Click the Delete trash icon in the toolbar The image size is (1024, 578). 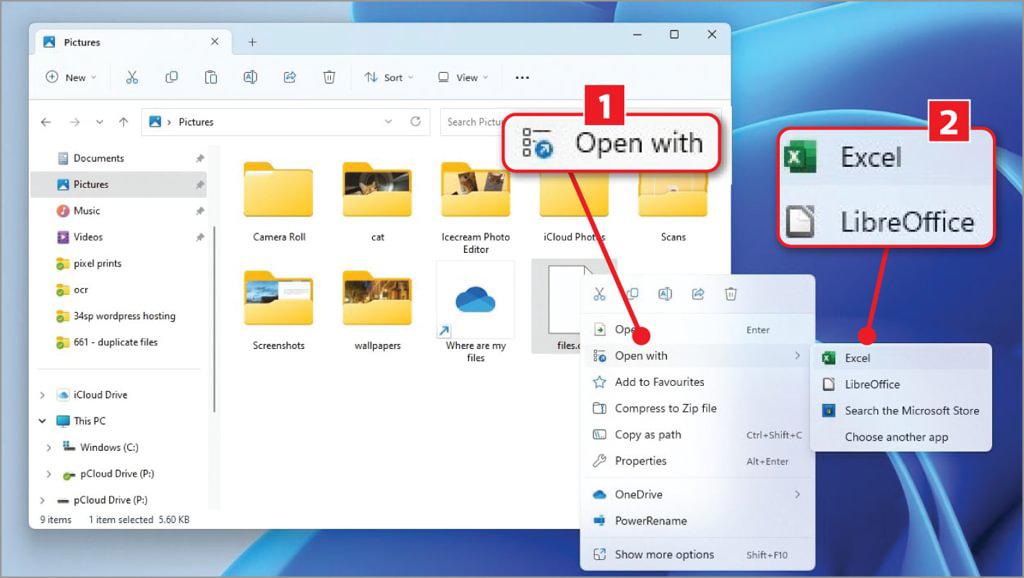[x=329, y=78]
